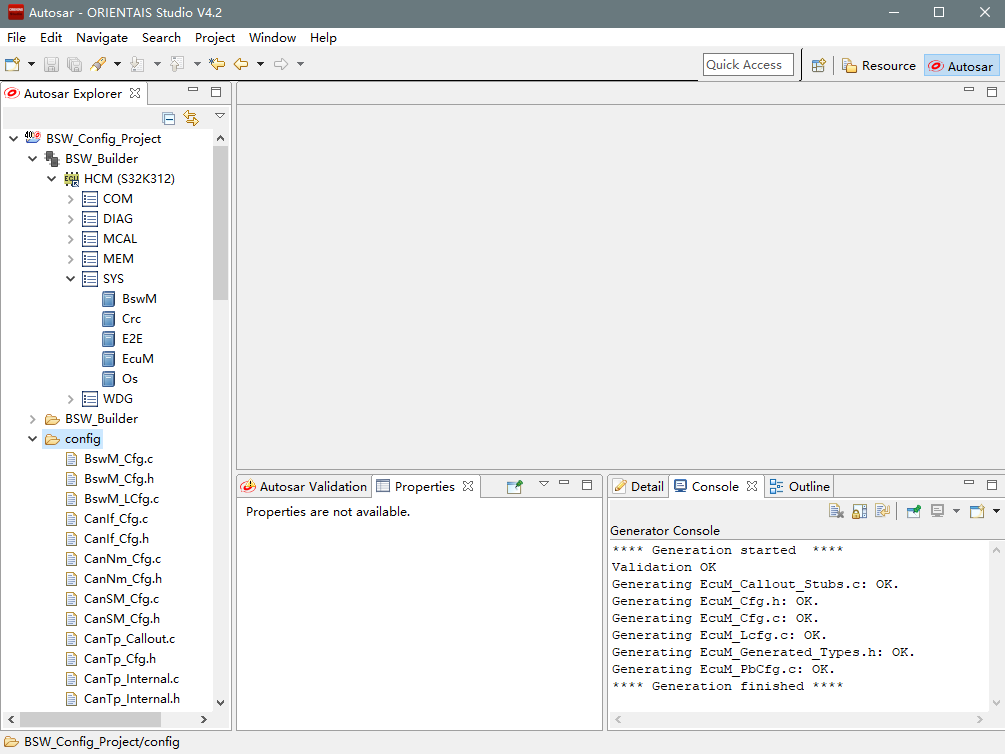Click the Clear Console icon
The height and width of the screenshot is (754, 1005).
click(x=837, y=512)
